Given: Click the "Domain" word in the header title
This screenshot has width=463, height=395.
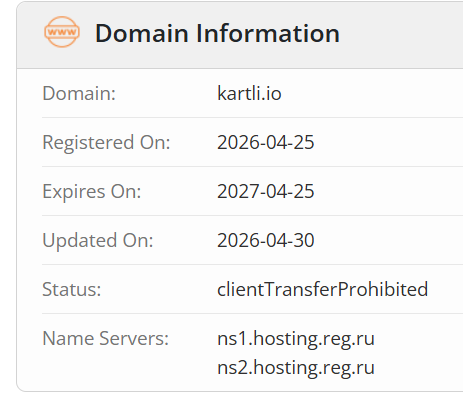Looking at the screenshot, I should tap(142, 33).
